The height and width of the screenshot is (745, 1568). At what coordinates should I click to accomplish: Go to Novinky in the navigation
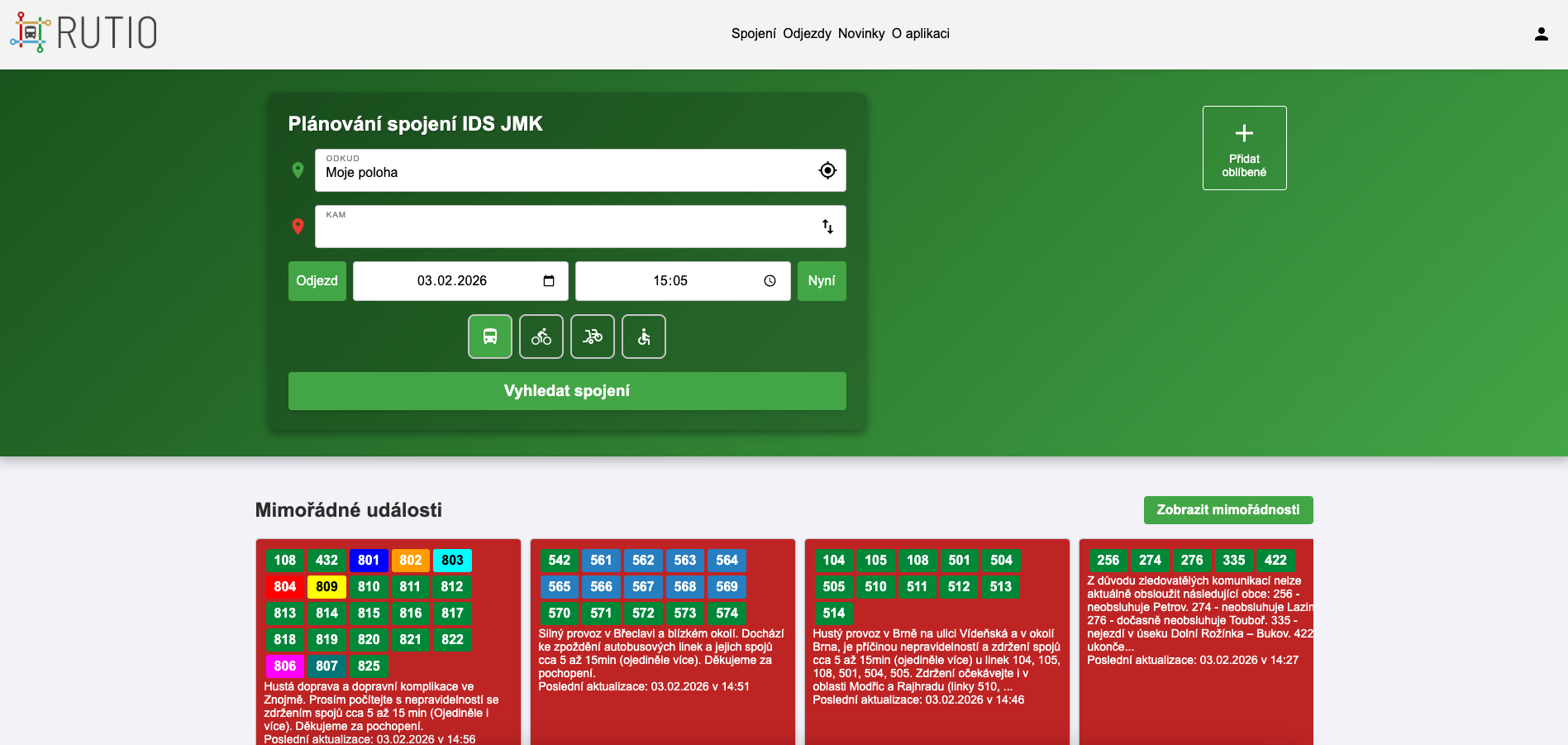(x=861, y=34)
